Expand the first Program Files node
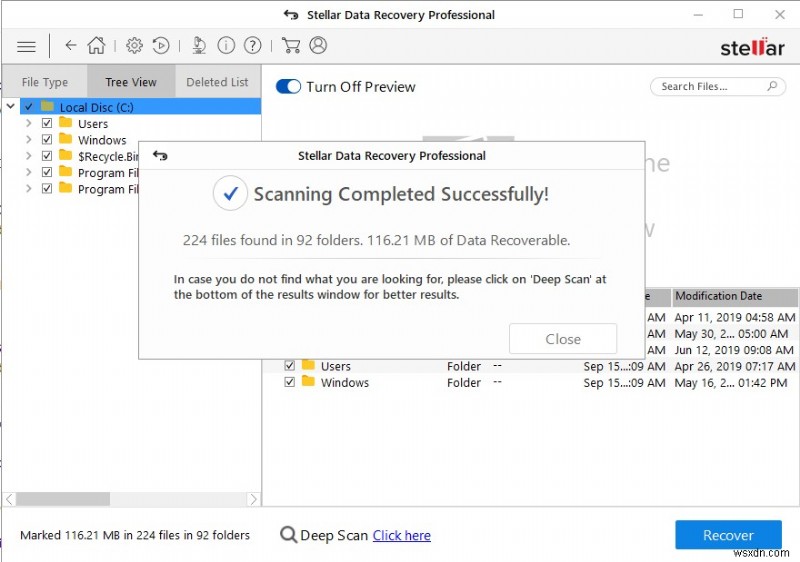The height and width of the screenshot is (562, 800). click(29, 172)
